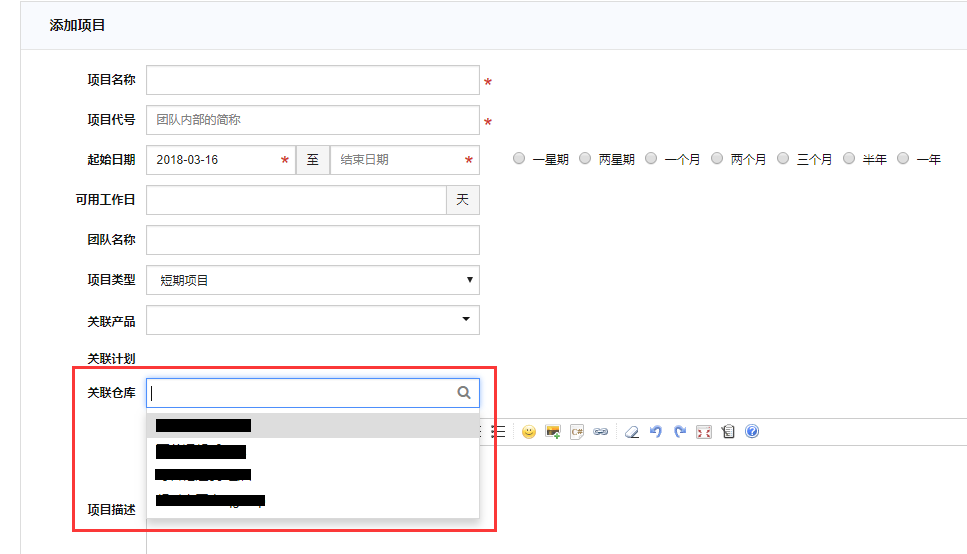Expand the 关联产品 dropdown
This screenshot has width=967, height=554.
click(313, 320)
